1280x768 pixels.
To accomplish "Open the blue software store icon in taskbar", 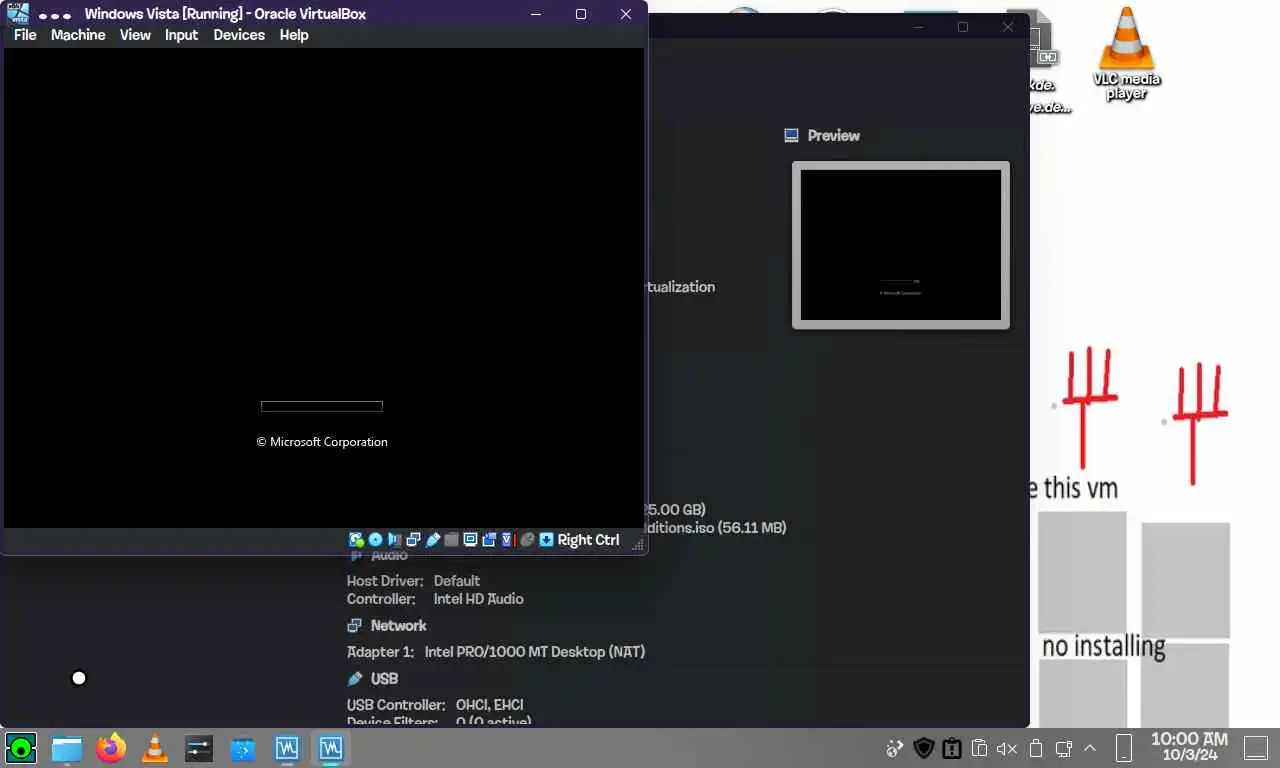I will click(x=243, y=748).
